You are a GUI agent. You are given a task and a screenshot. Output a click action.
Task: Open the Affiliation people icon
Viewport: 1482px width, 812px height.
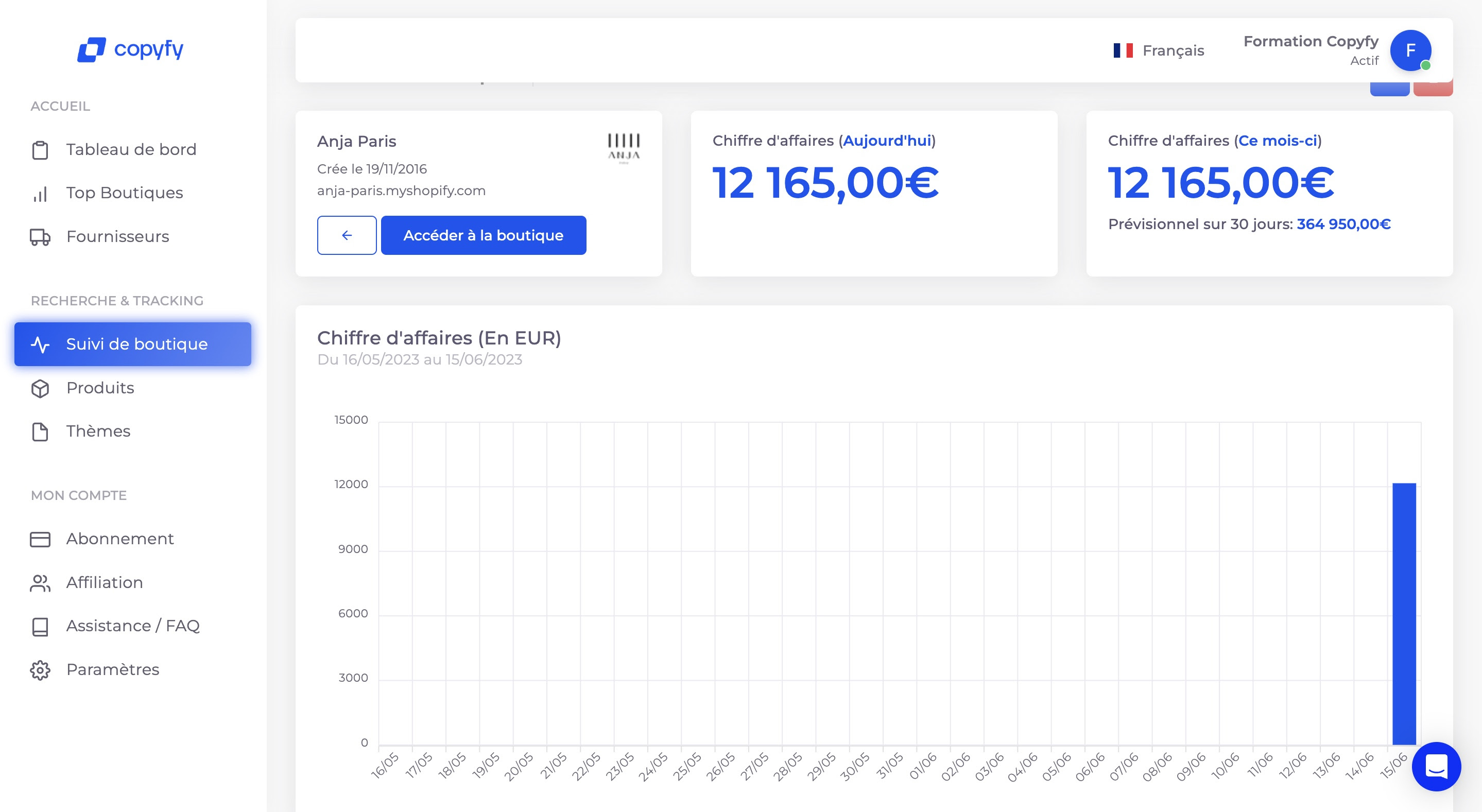click(40, 582)
